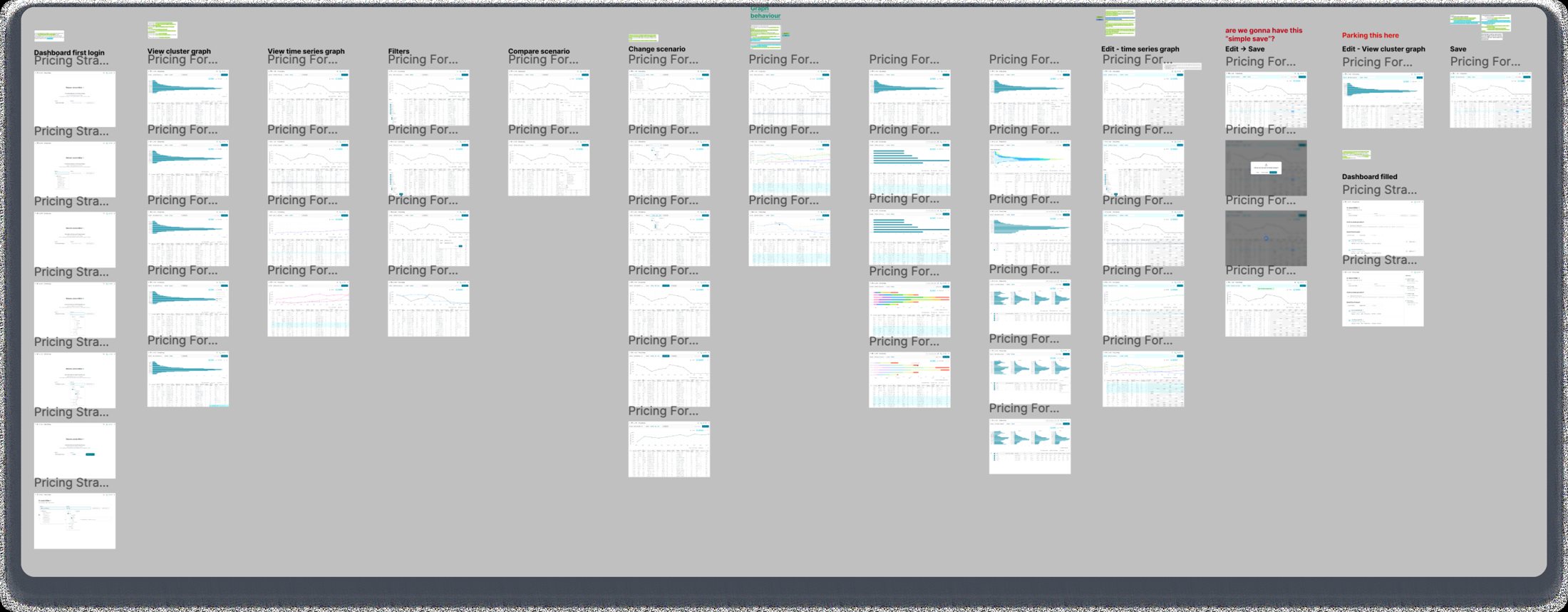Open top frame under 'View time series graph'
The width and height of the screenshot is (1568, 612).
(x=308, y=98)
